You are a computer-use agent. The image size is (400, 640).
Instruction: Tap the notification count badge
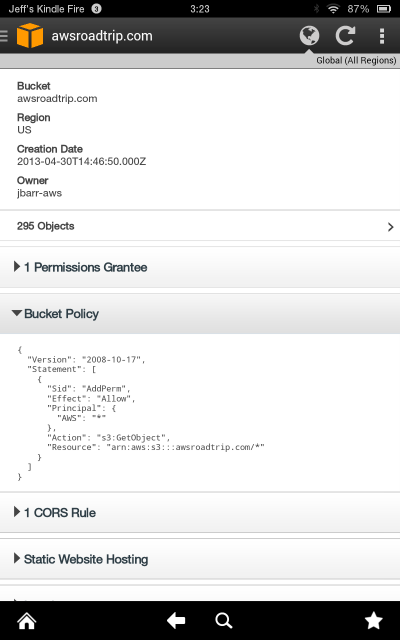click(96, 9)
